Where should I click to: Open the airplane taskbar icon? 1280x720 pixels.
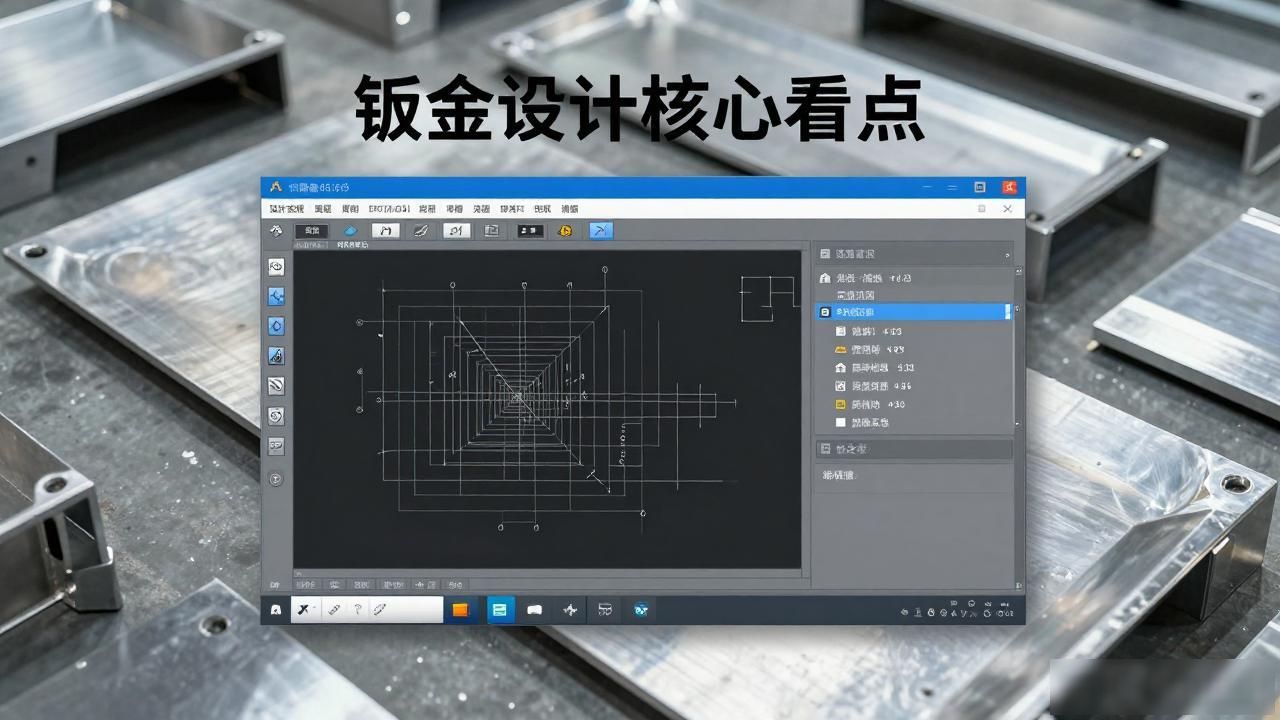coord(570,610)
